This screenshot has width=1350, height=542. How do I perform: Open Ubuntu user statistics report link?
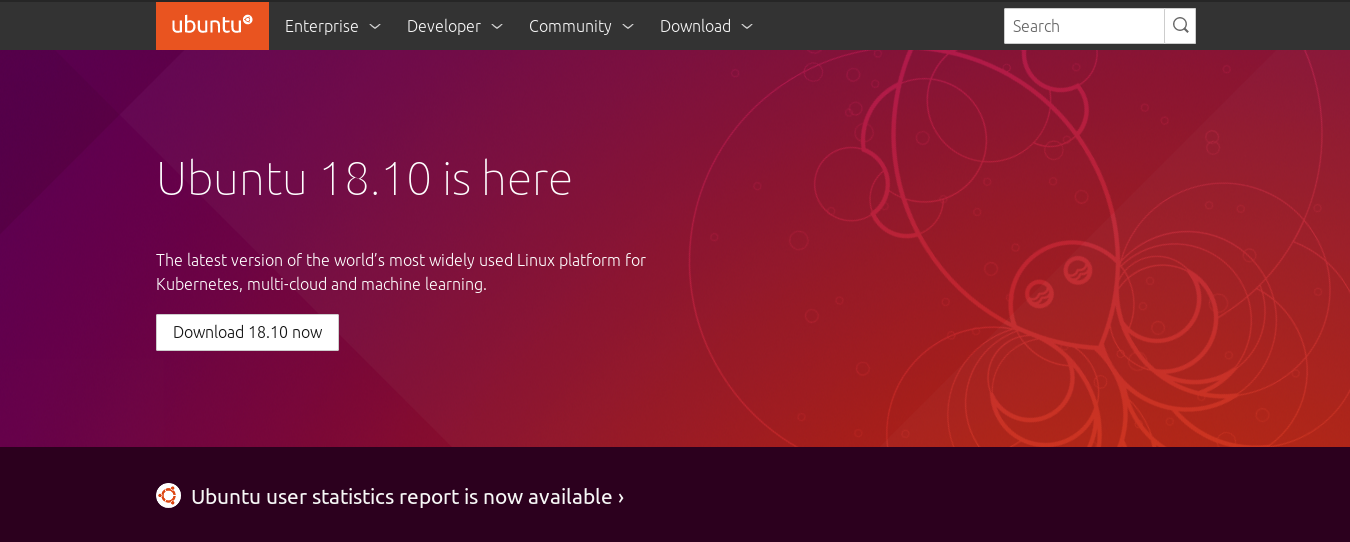click(x=408, y=496)
